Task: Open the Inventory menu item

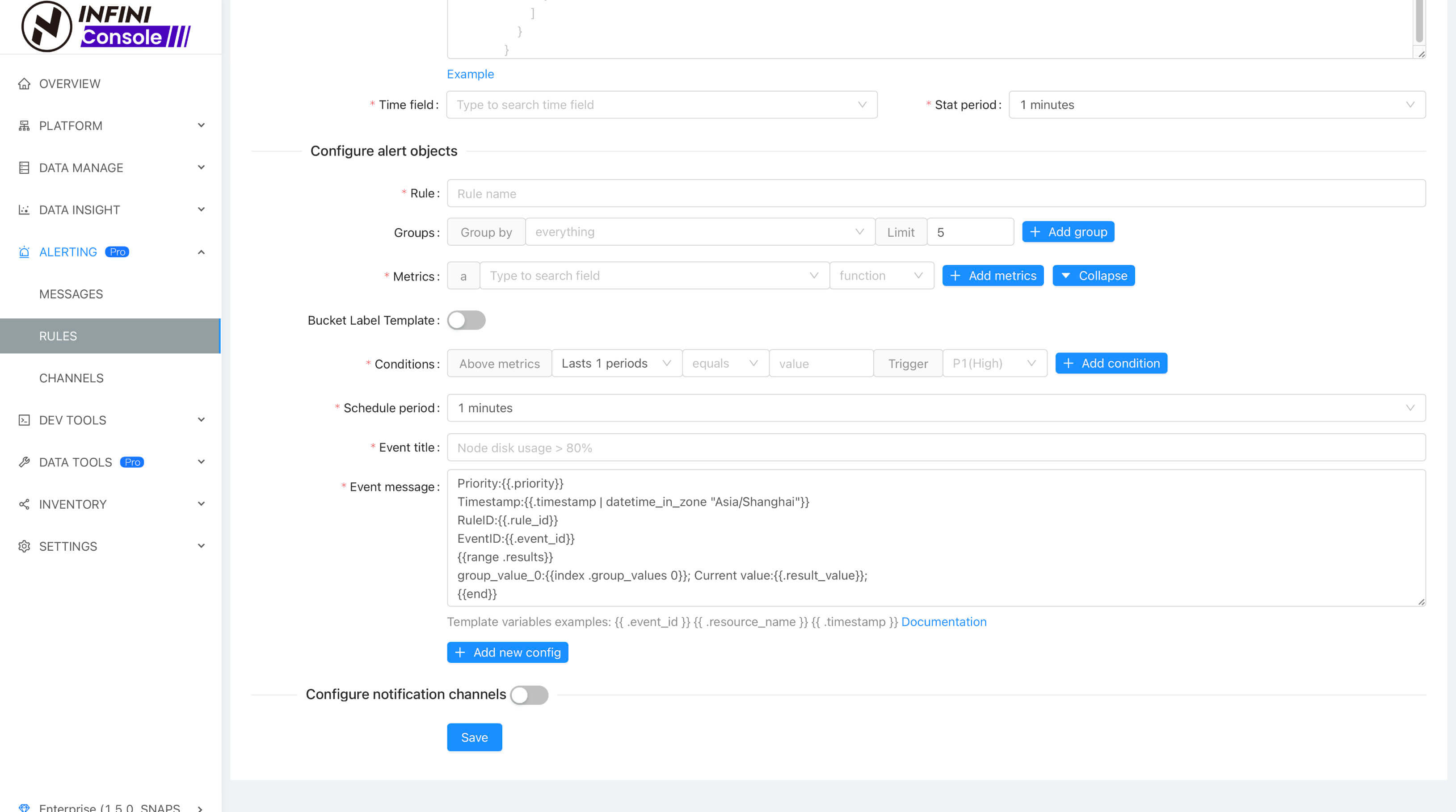Action: (110, 504)
